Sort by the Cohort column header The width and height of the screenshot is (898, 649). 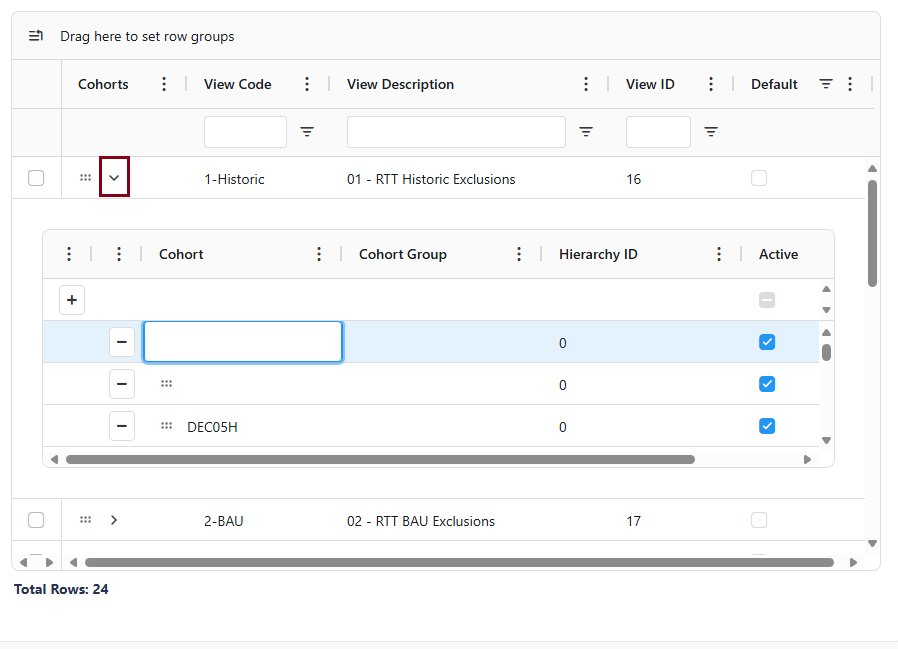181,254
